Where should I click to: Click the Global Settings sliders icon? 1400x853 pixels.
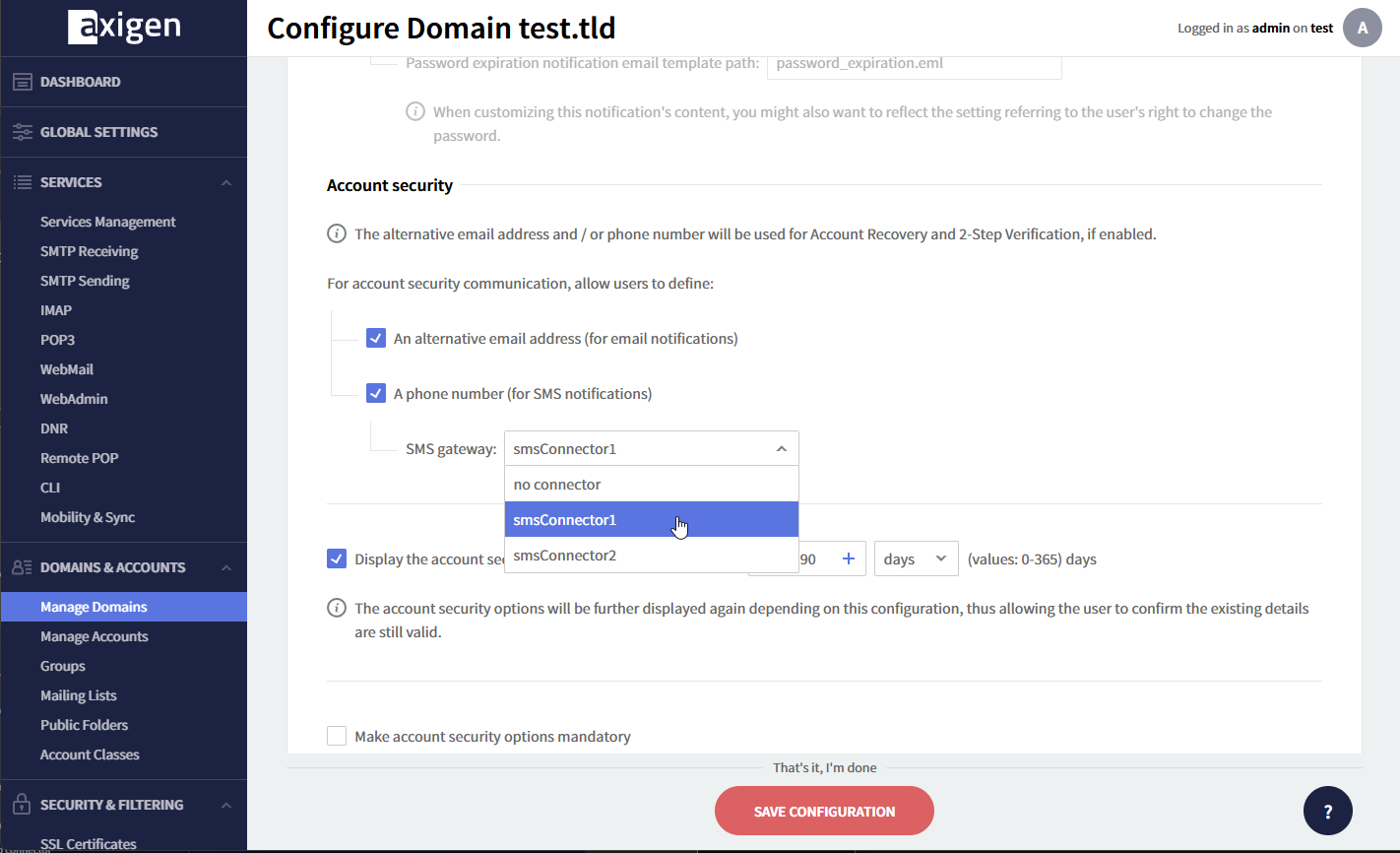pos(22,132)
